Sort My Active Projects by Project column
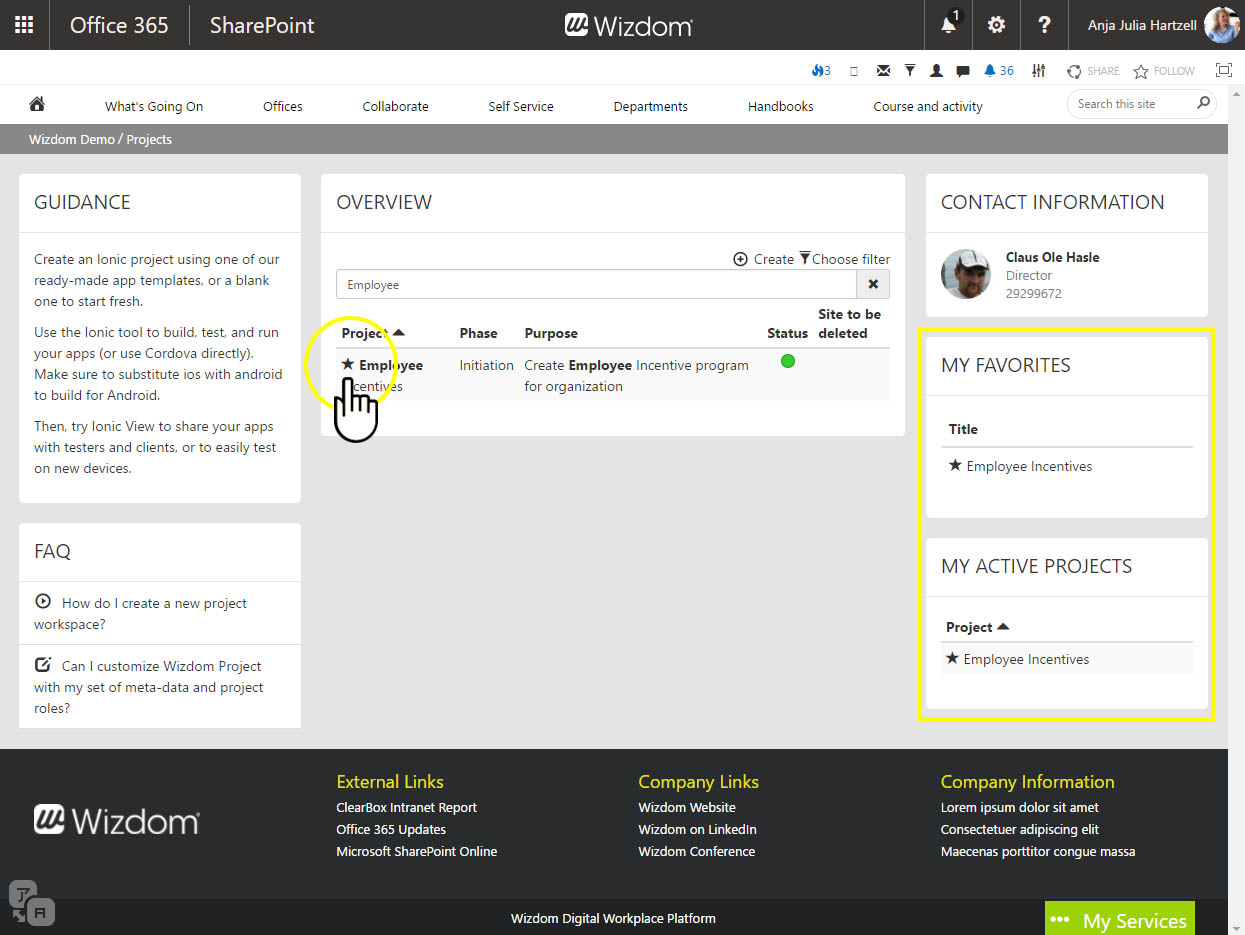The width and height of the screenshot is (1245, 935). point(977,627)
